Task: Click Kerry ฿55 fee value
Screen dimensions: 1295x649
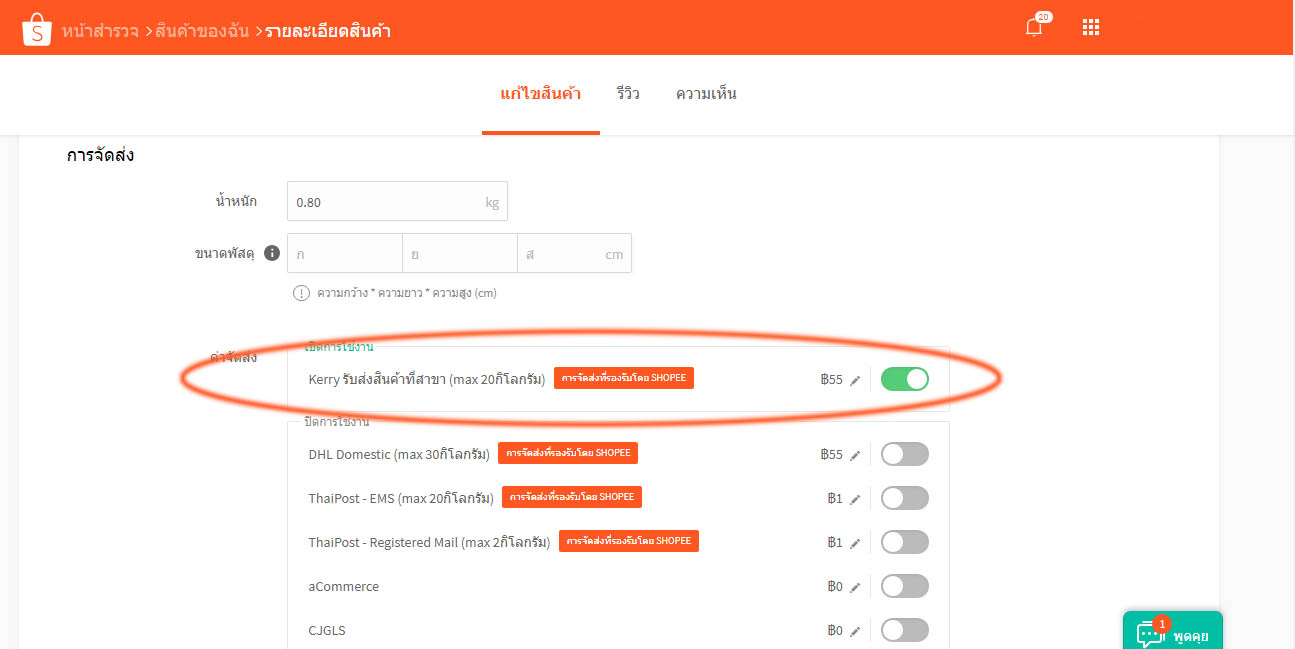Action: [x=831, y=380]
